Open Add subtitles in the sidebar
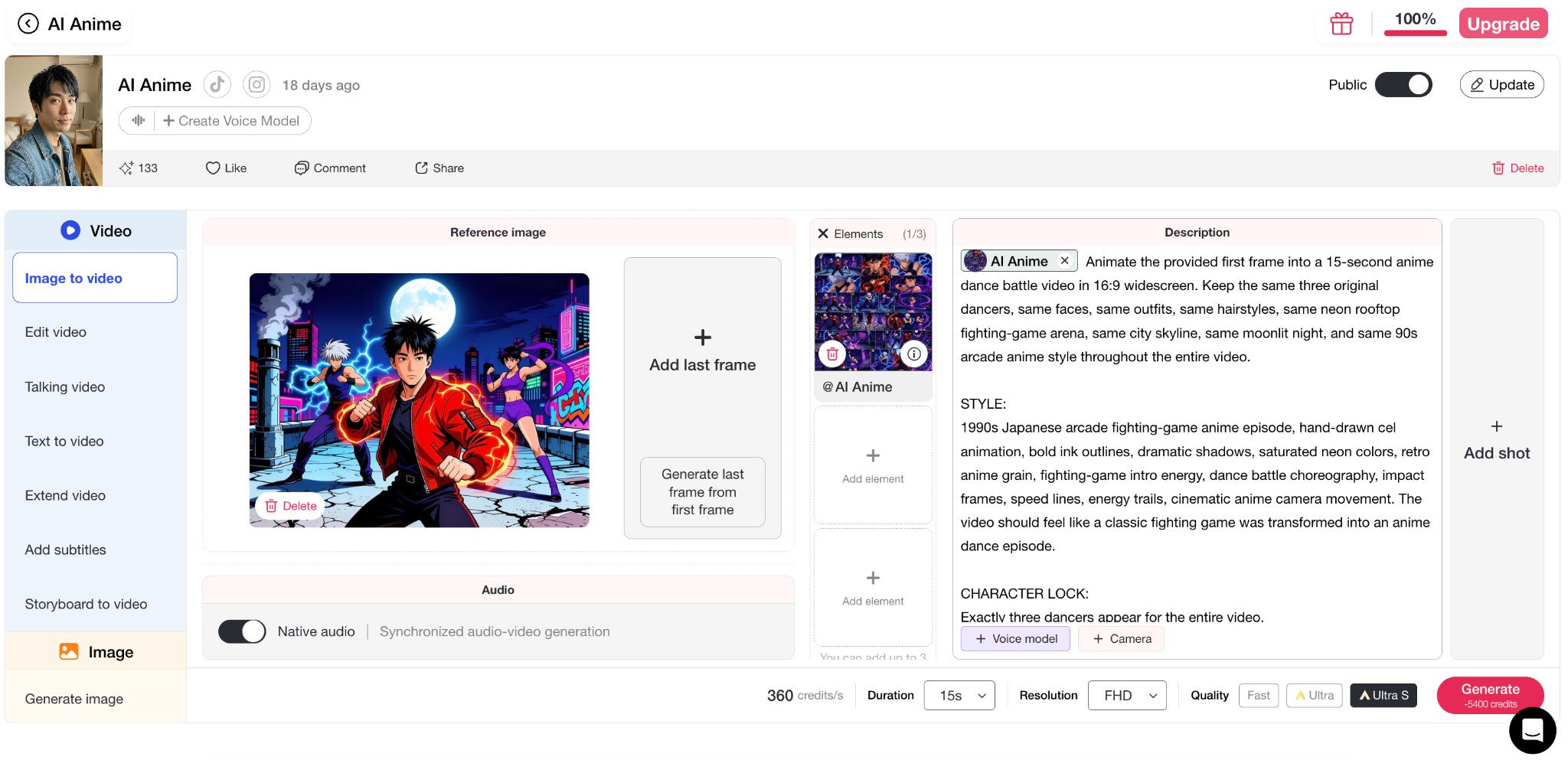 tap(65, 550)
